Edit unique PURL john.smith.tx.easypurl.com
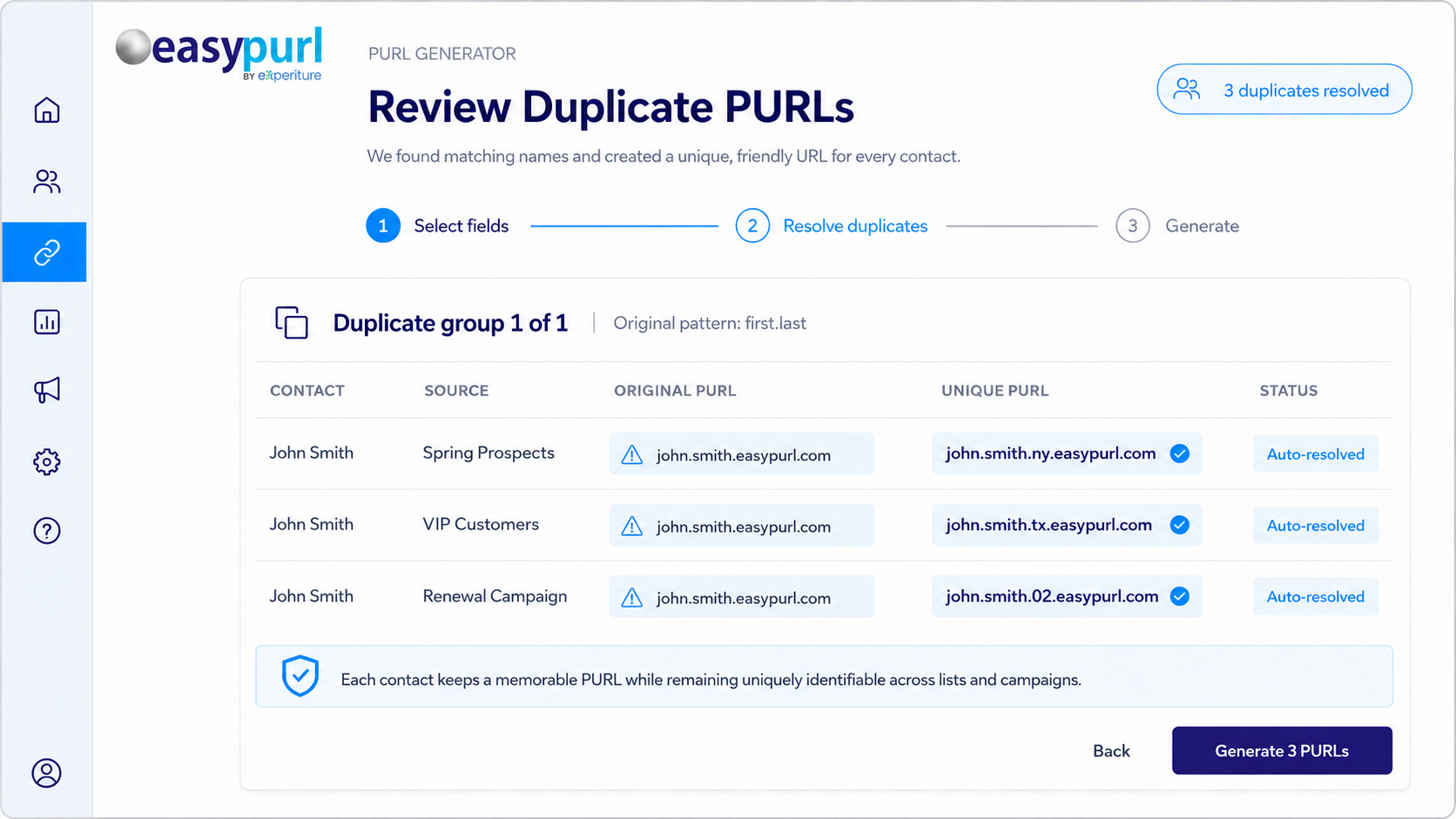Image resolution: width=1456 pixels, height=819 pixels. click(x=1067, y=525)
